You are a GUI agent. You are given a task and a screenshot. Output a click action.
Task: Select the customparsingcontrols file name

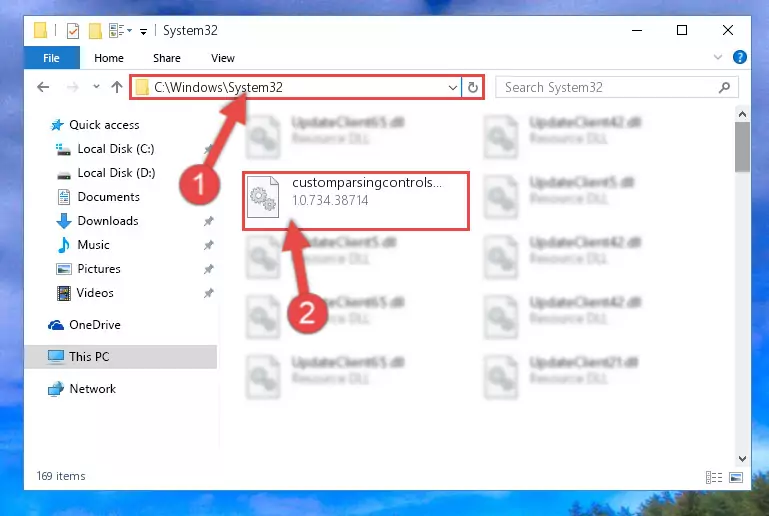(367, 182)
